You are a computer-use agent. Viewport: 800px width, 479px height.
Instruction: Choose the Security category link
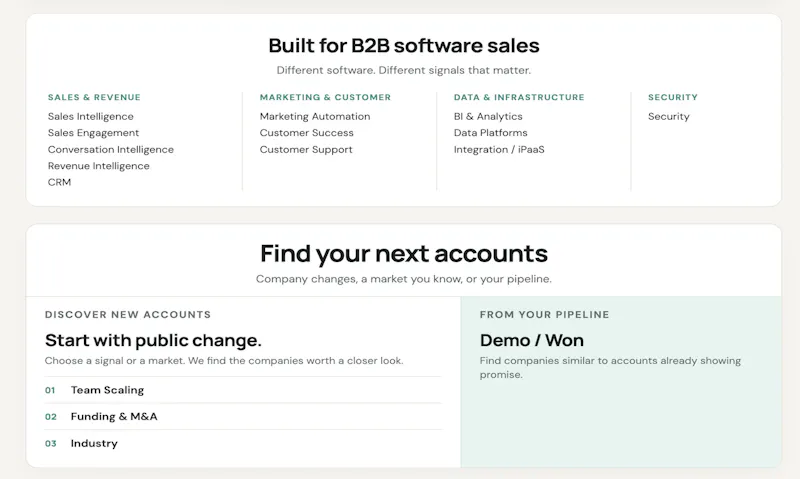668,116
